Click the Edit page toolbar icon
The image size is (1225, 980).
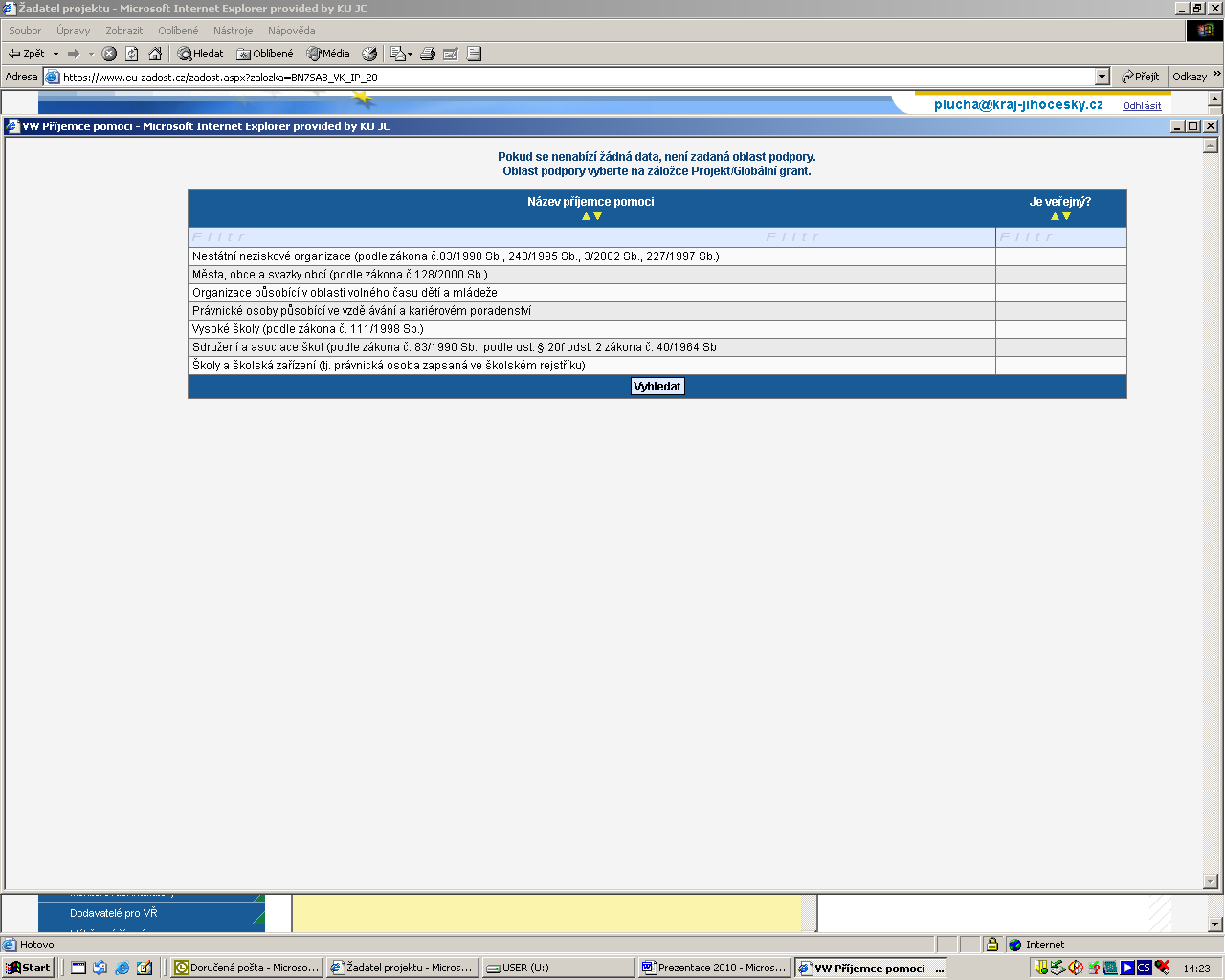click(451, 54)
